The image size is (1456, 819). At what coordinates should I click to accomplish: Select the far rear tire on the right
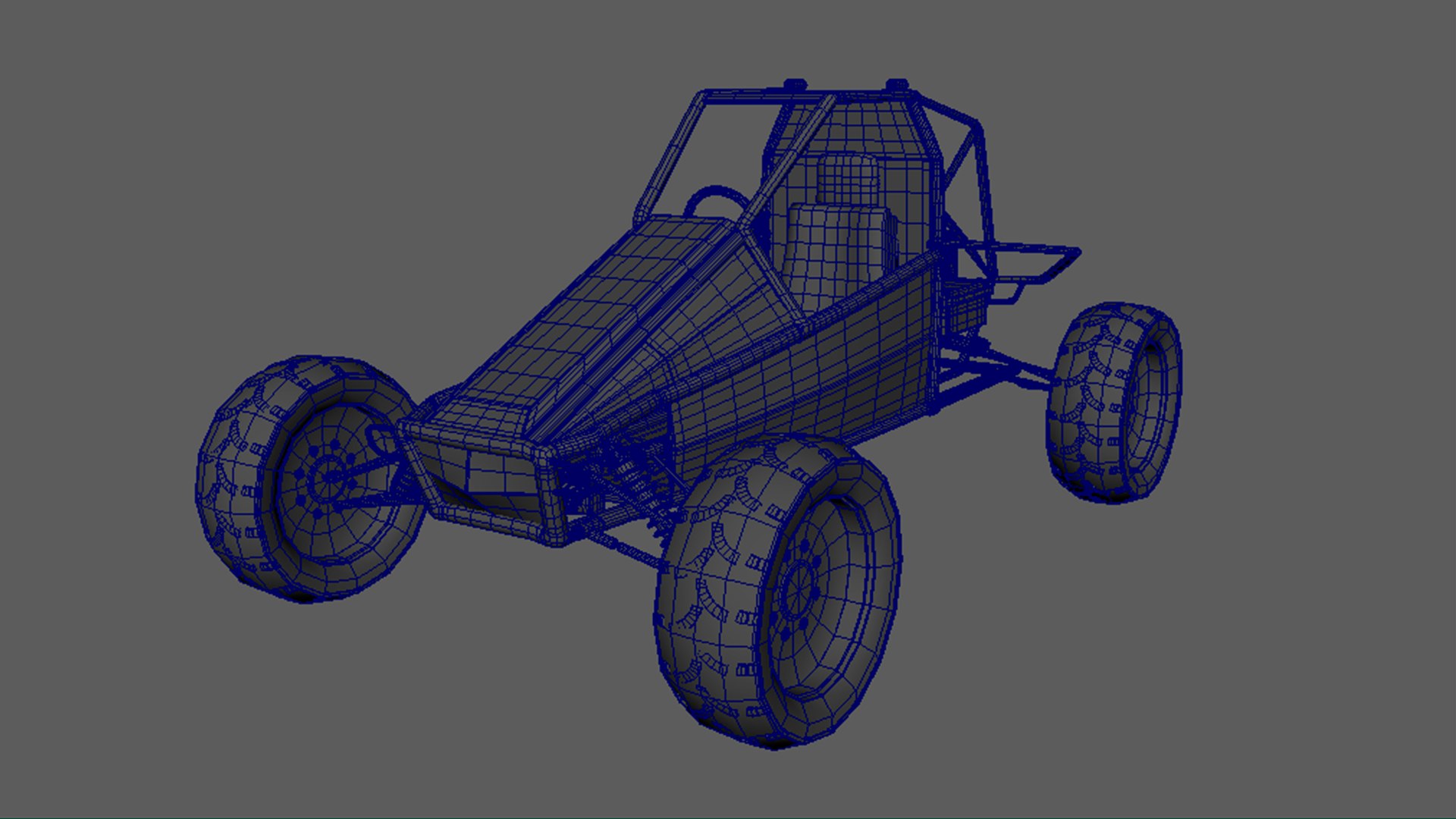point(1113,402)
